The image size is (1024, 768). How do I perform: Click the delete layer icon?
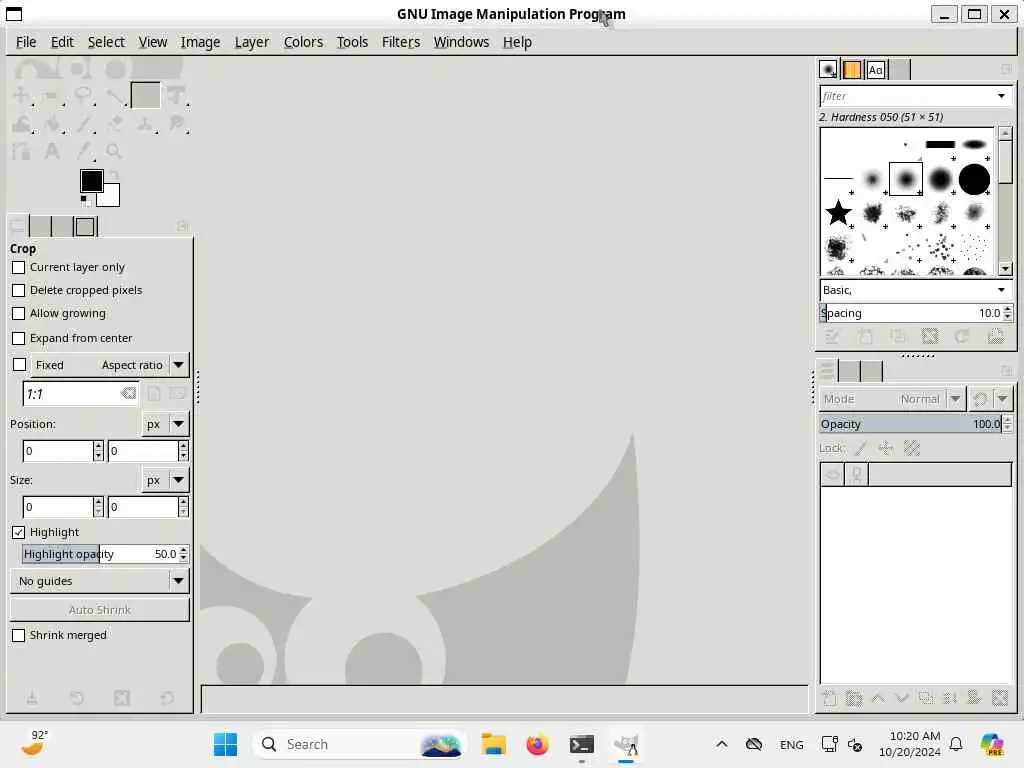click(x=1000, y=698)
